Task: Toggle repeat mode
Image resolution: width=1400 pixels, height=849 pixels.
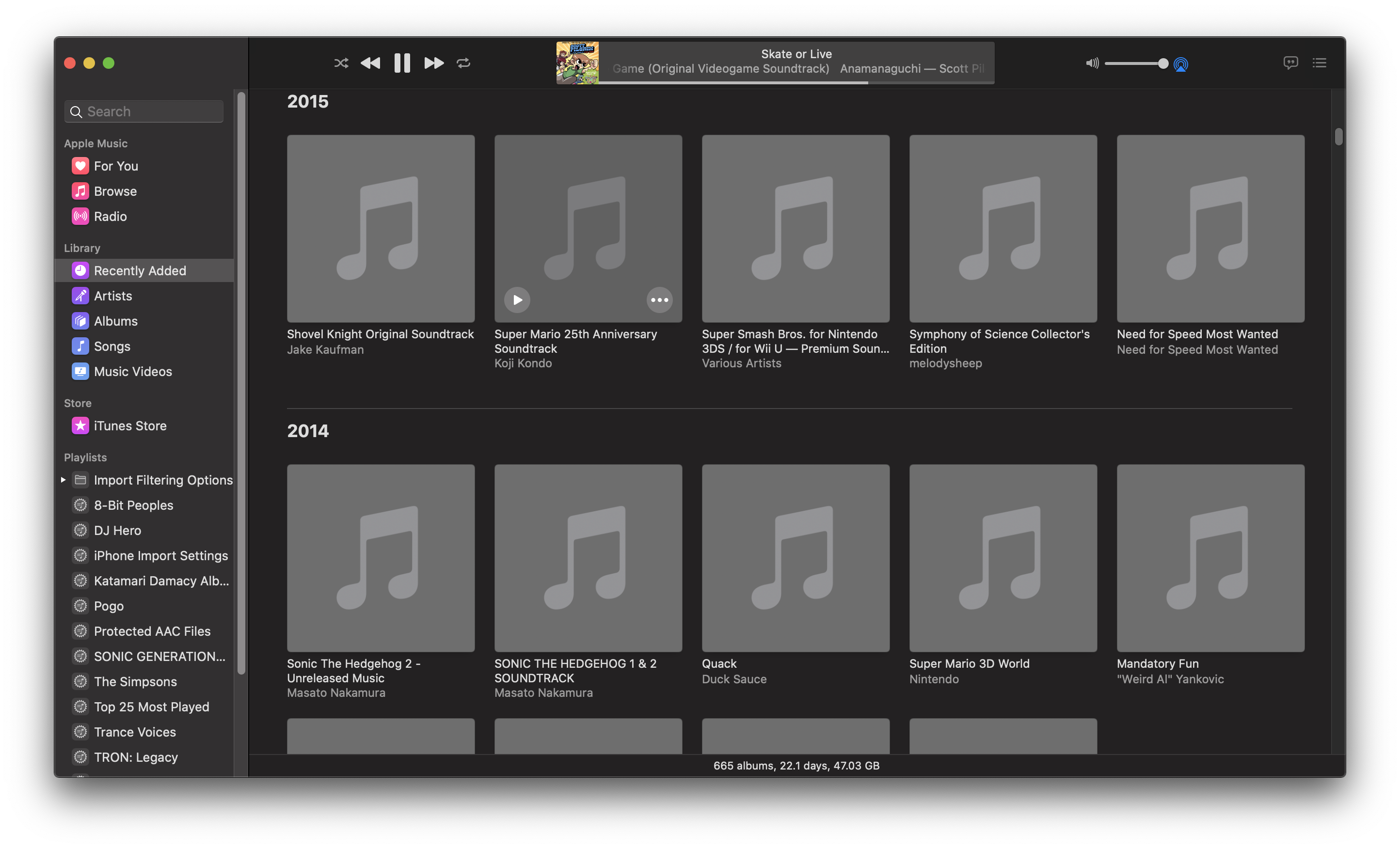Action: (463, 63)
